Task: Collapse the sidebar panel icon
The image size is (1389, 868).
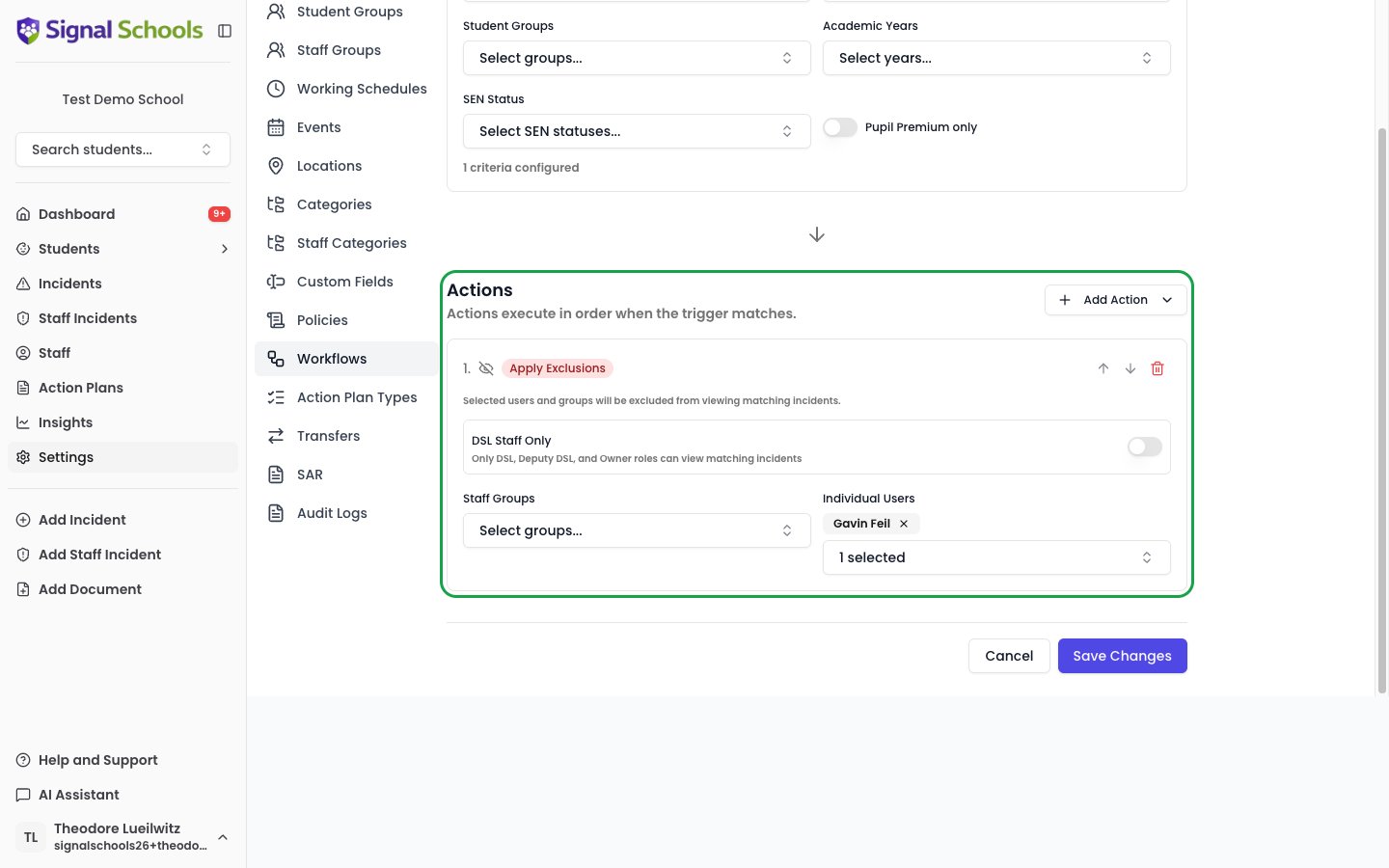Action: (225, 31)
